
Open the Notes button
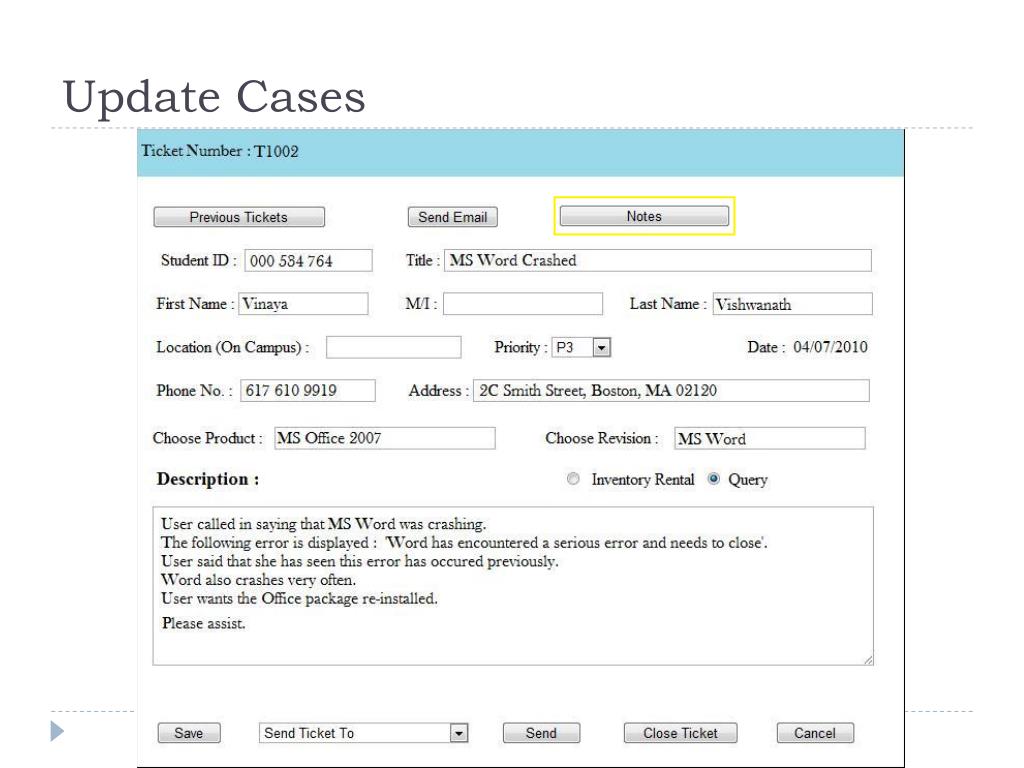tap(644, 216)
